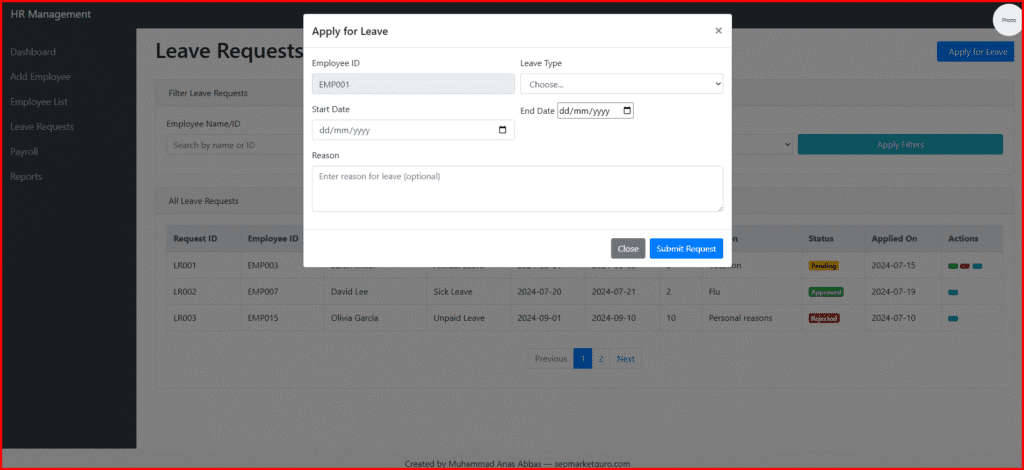Select Employee List in sidebar menu
1024x470 pixels.
coord(38,102)
